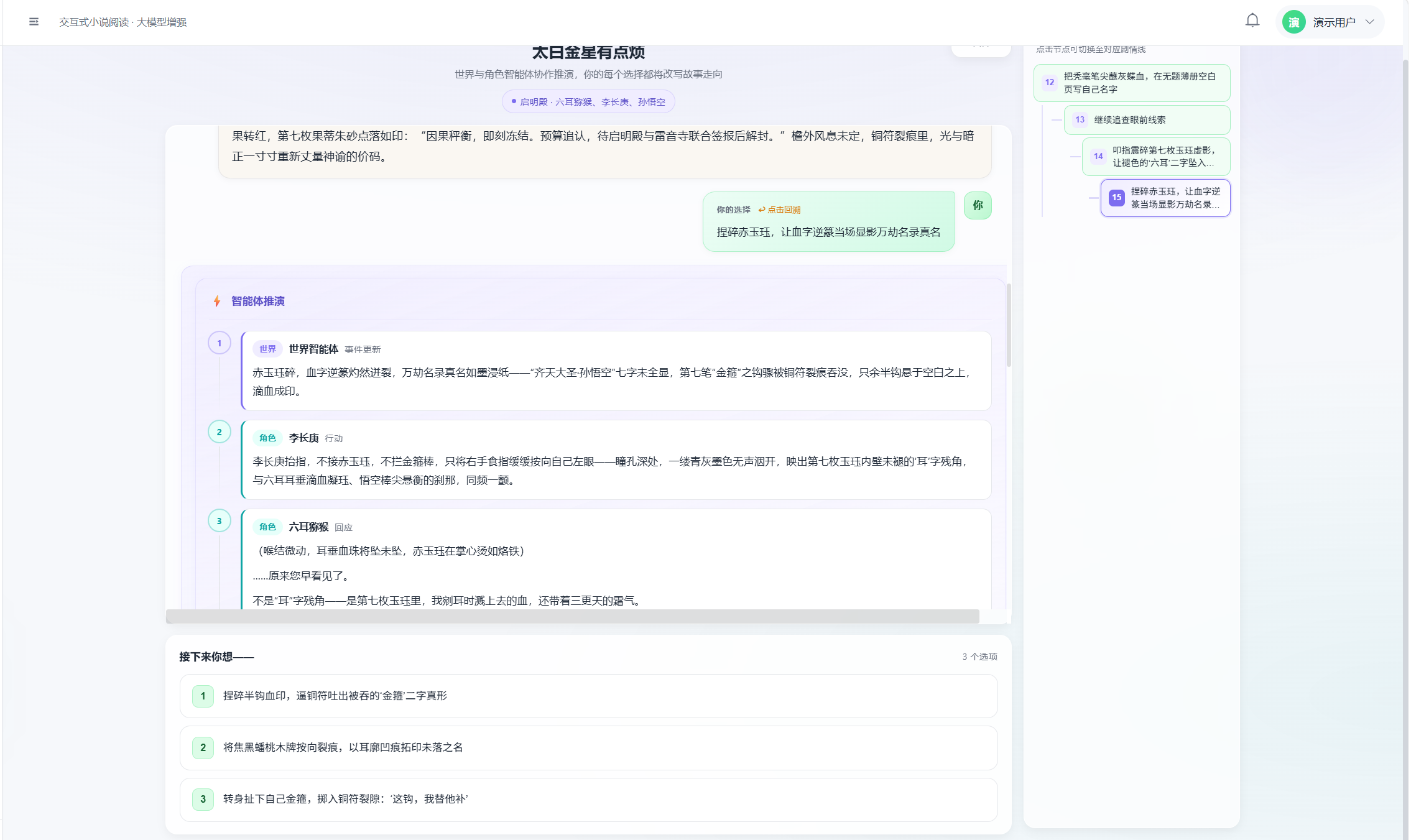Choose option 2 将焦黑蟠桃木牌按向裂痕
1411x840 pixels.
[x=588, y=747]
